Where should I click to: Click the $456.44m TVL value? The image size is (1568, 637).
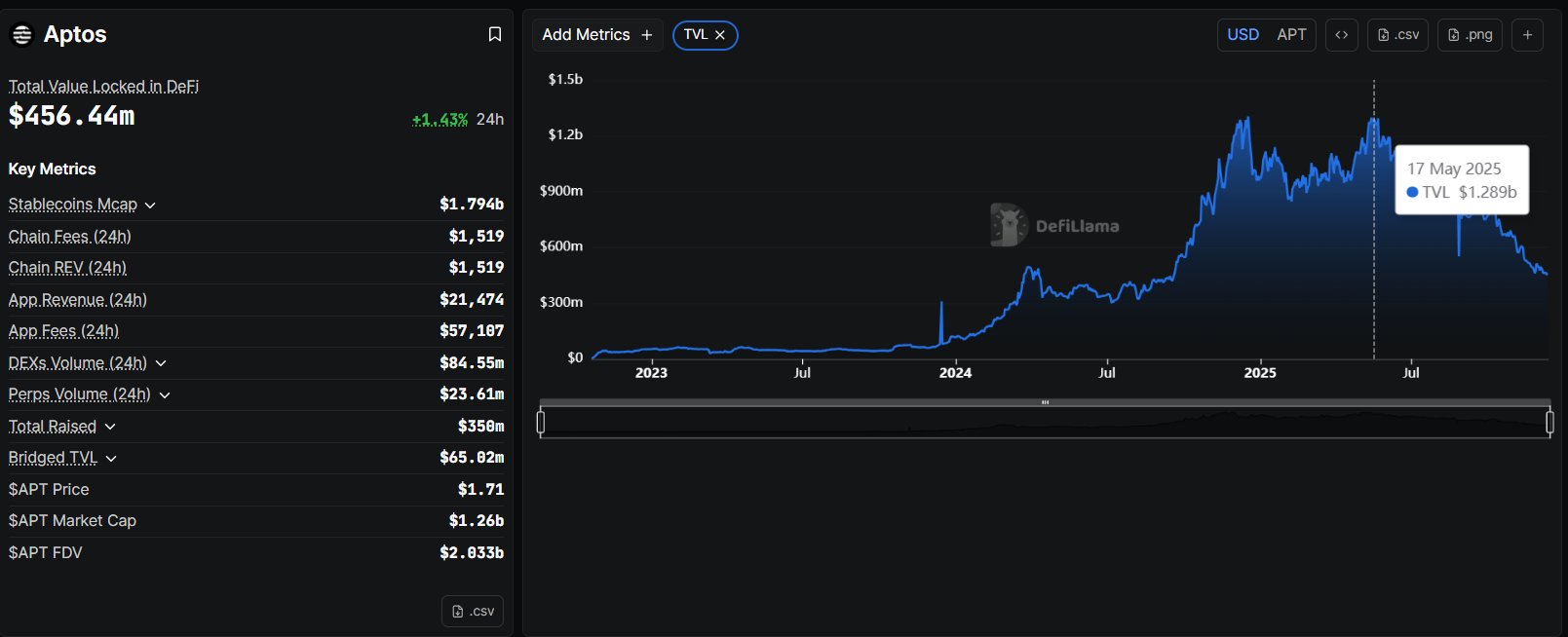pyautogui.click(x=72, y=116)
